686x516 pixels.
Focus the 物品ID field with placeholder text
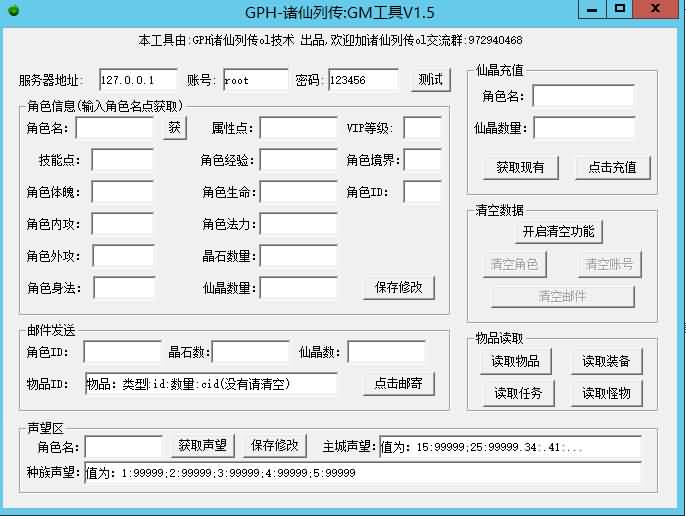[211, 384]
